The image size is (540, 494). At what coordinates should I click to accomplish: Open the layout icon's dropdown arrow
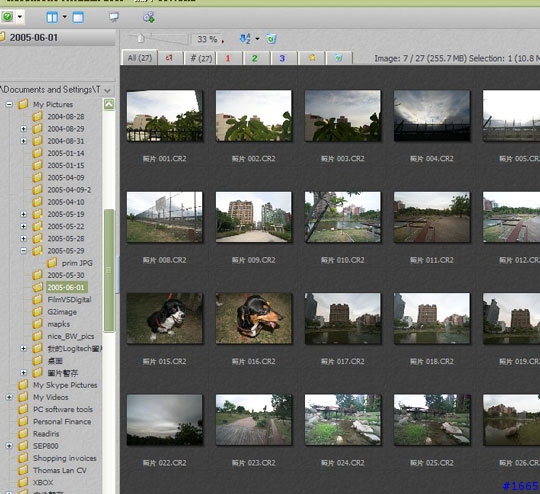64,17
